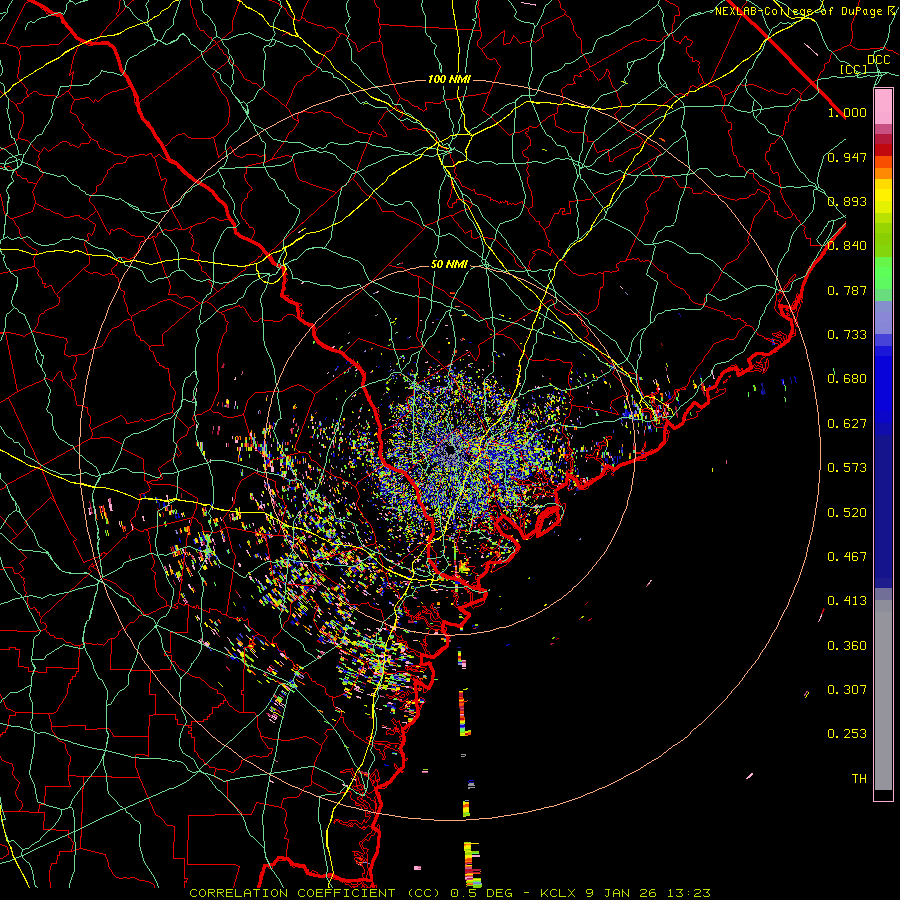This screenshot has width=900, height=900.
Task: Pick the light pink band atop the color bar
Action: pyautogui.click(x=883, y=107)
